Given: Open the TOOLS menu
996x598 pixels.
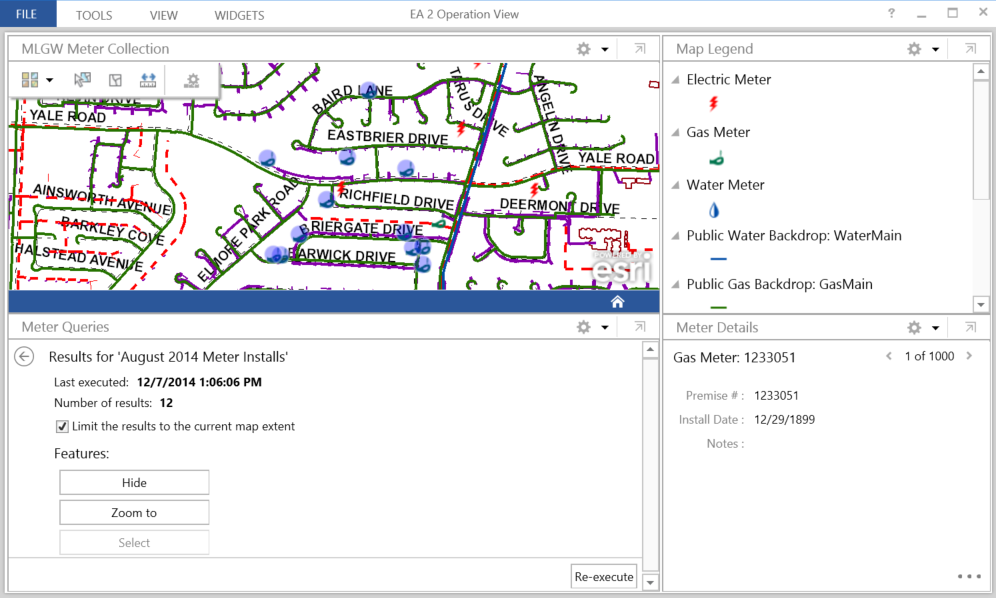Looking at the screenshot, I should pos(94,15).
